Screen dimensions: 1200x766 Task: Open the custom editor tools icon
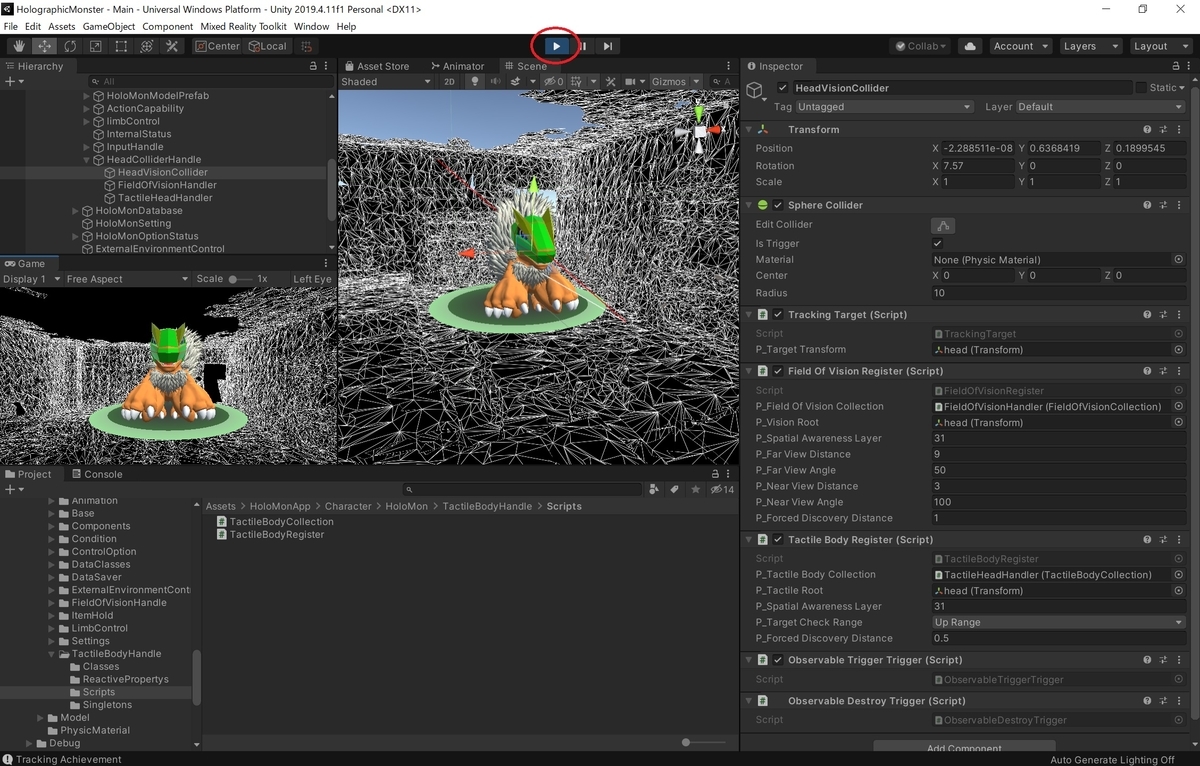[172, 46]
